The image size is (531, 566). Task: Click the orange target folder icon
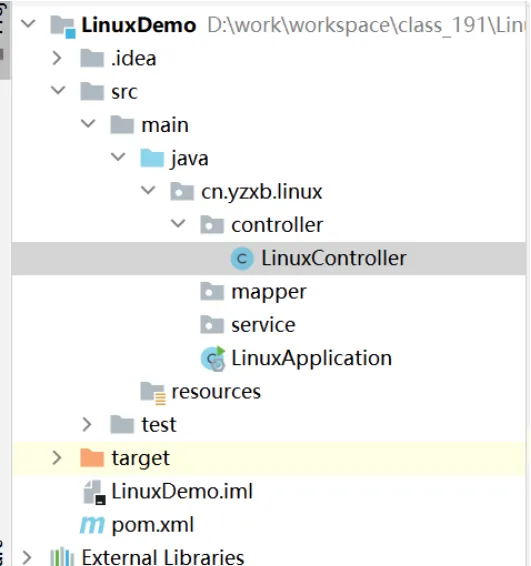point(92,458)
